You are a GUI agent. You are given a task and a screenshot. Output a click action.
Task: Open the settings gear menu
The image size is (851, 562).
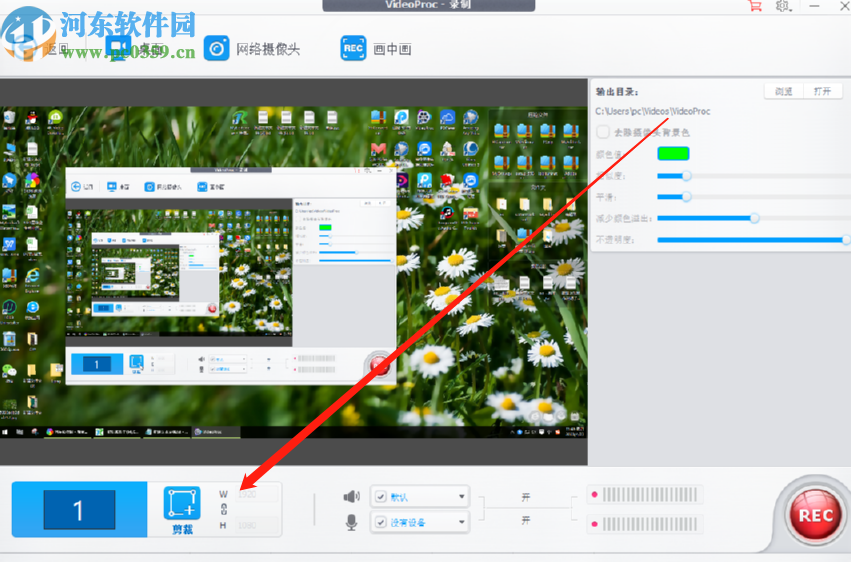coord(783,6)
